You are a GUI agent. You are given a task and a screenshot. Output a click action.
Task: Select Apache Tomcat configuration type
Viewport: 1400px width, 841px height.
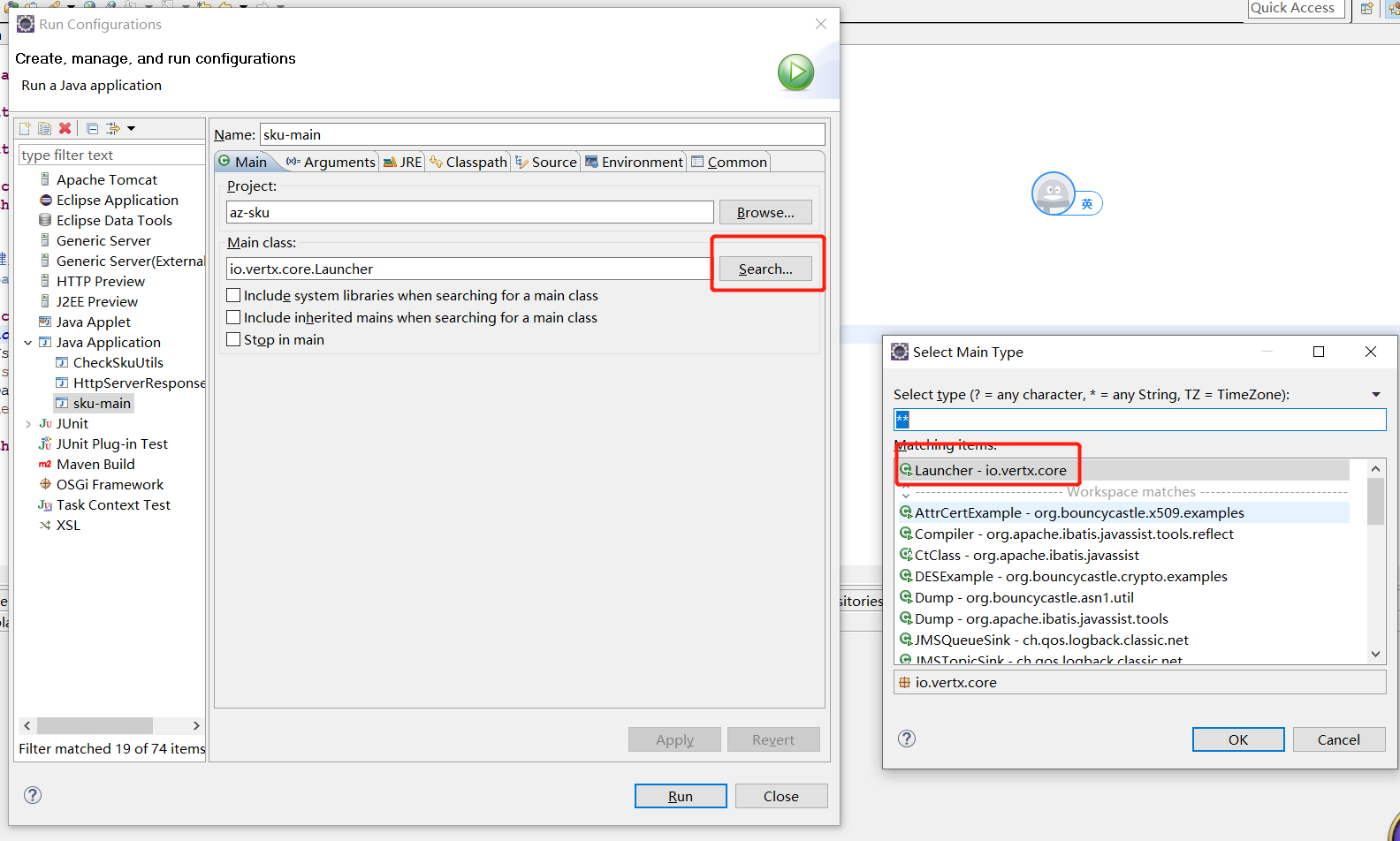coord(106,179)
